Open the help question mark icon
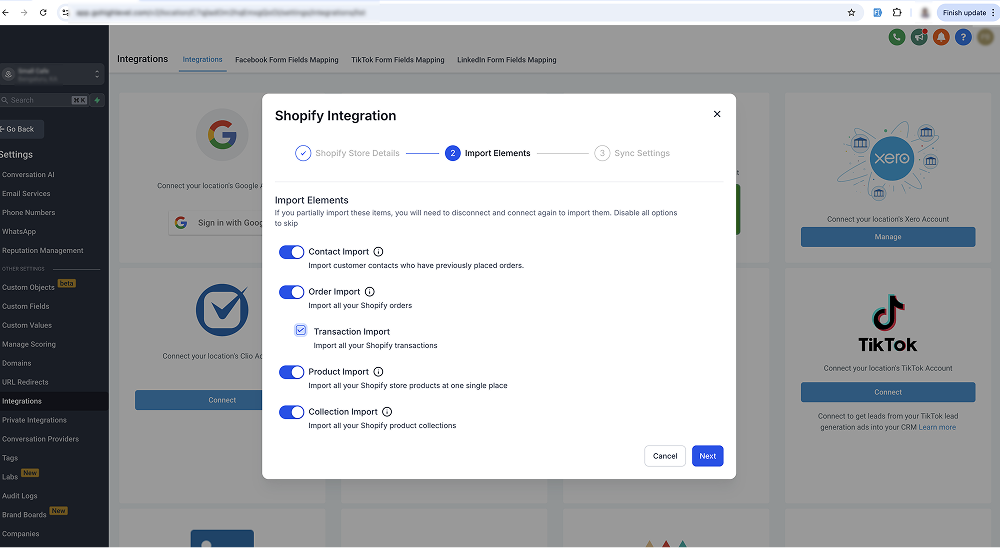The width and height of the screenshot is (1000, 548). 963,37
